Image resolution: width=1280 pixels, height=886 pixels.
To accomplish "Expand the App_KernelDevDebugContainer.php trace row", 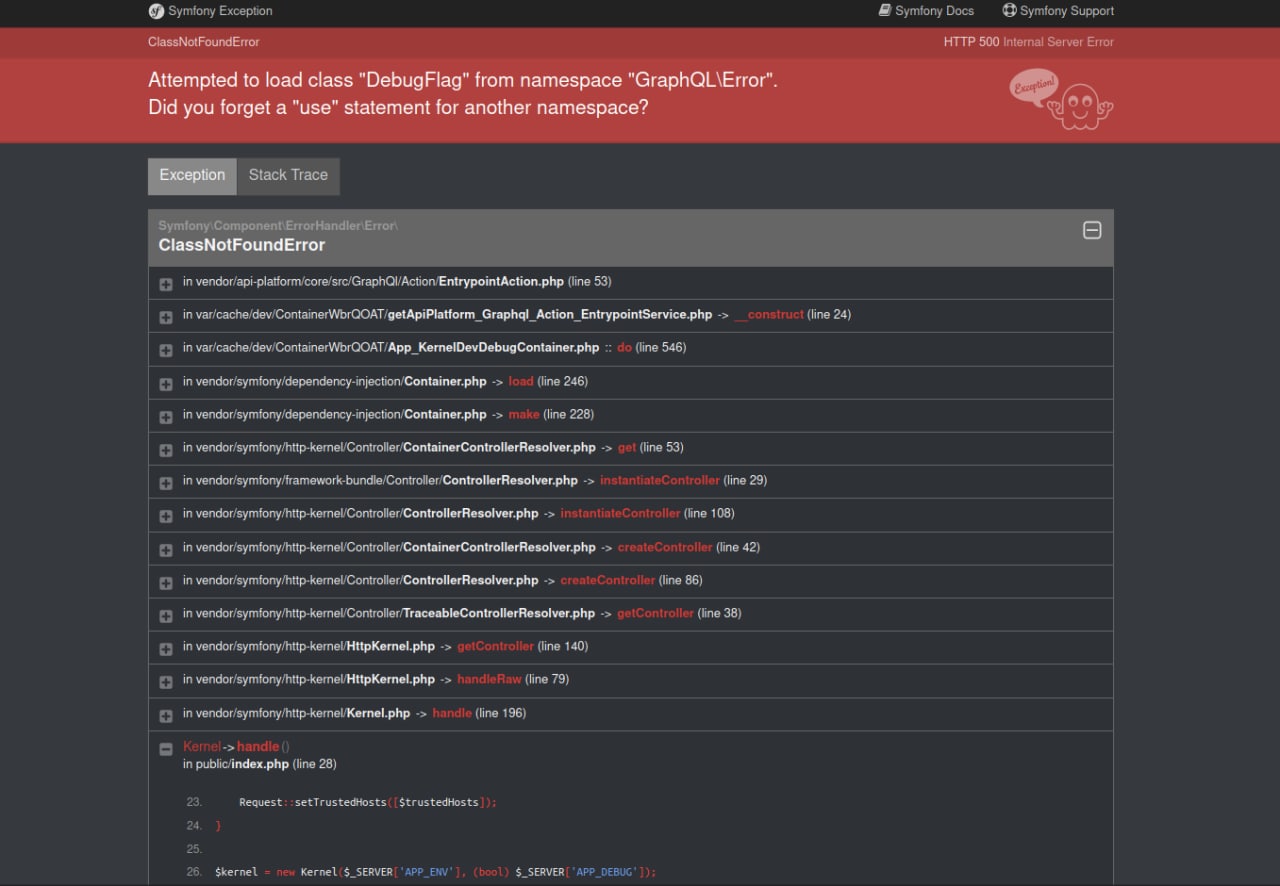I will pos(166,350).
